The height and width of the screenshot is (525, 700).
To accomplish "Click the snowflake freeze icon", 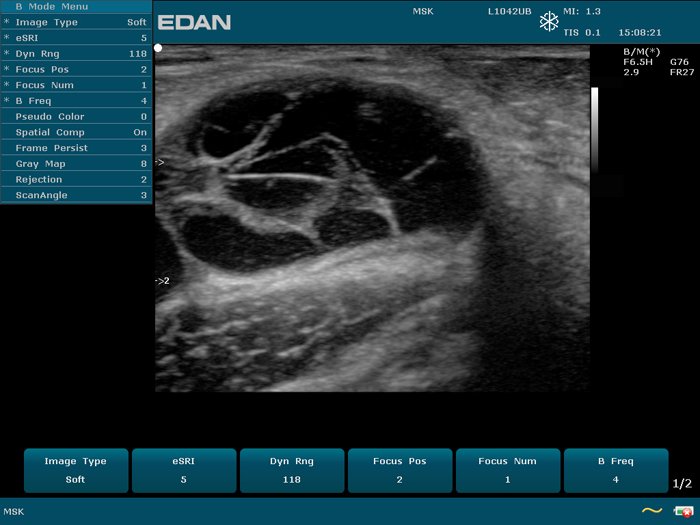I will 549,21.
